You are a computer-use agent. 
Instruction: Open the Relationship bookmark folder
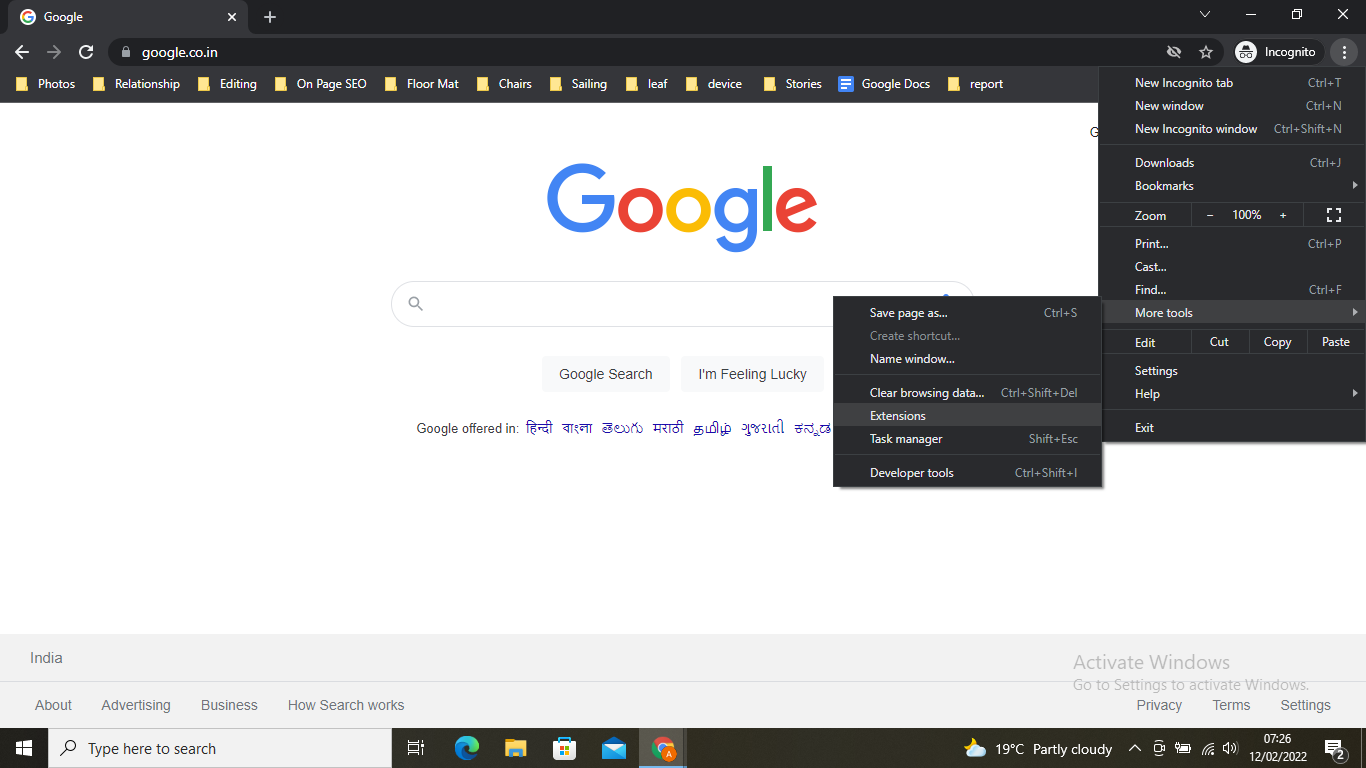coord(137,84)
